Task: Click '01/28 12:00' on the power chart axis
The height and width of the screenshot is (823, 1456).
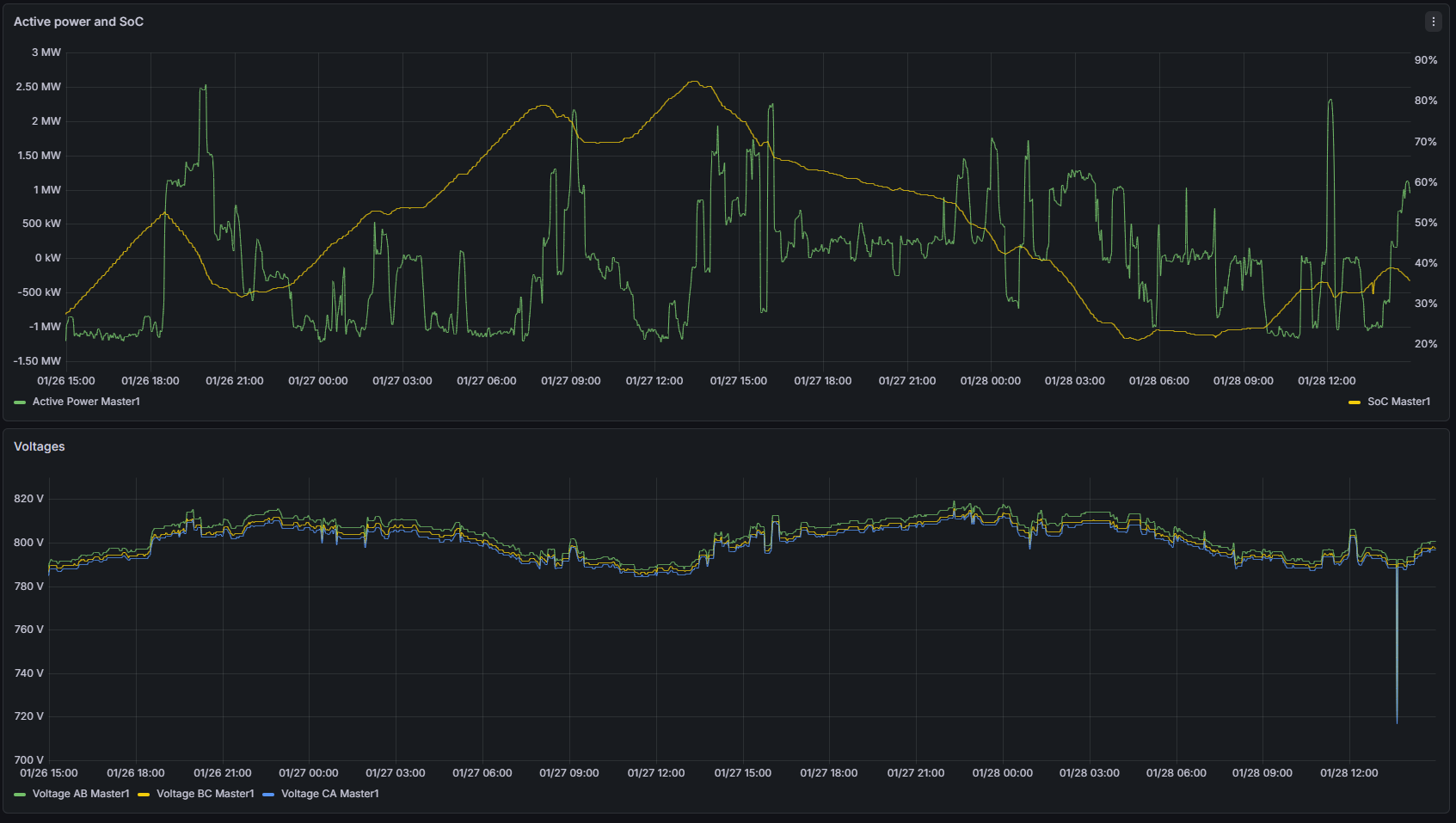Action: (x=1327, y=381)
